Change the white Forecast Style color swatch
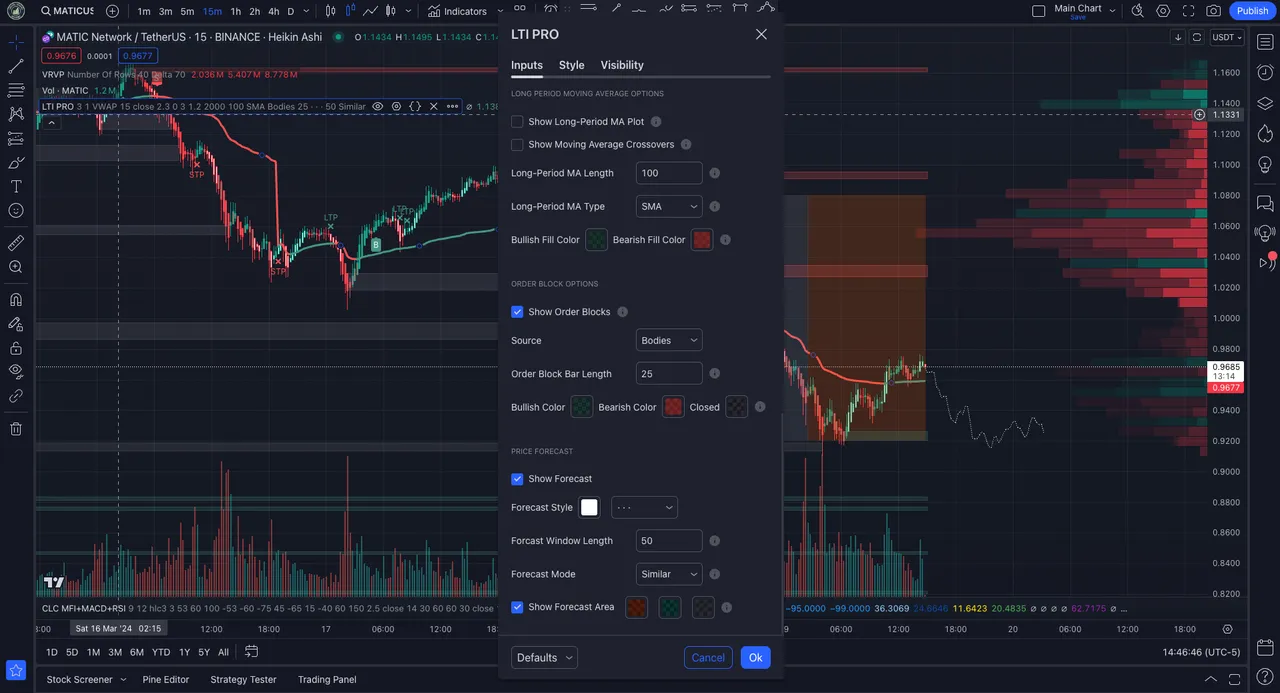 click(x=589, y=507)
